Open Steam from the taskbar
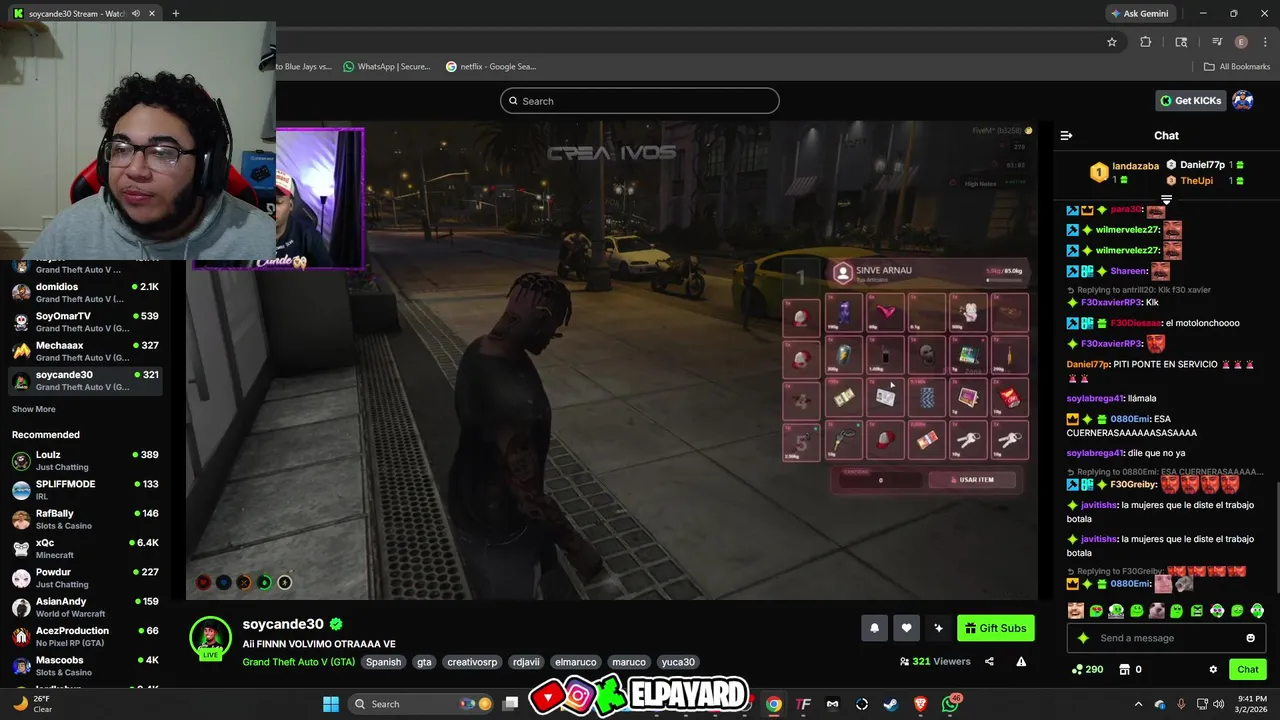Viewport: 1280px width, 720px height. 890,704
